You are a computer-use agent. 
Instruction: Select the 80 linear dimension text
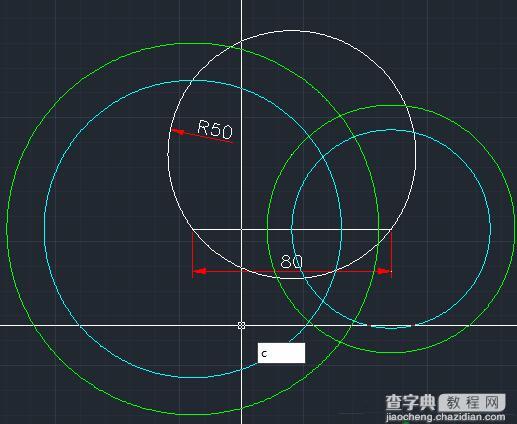tap(292, 262)
